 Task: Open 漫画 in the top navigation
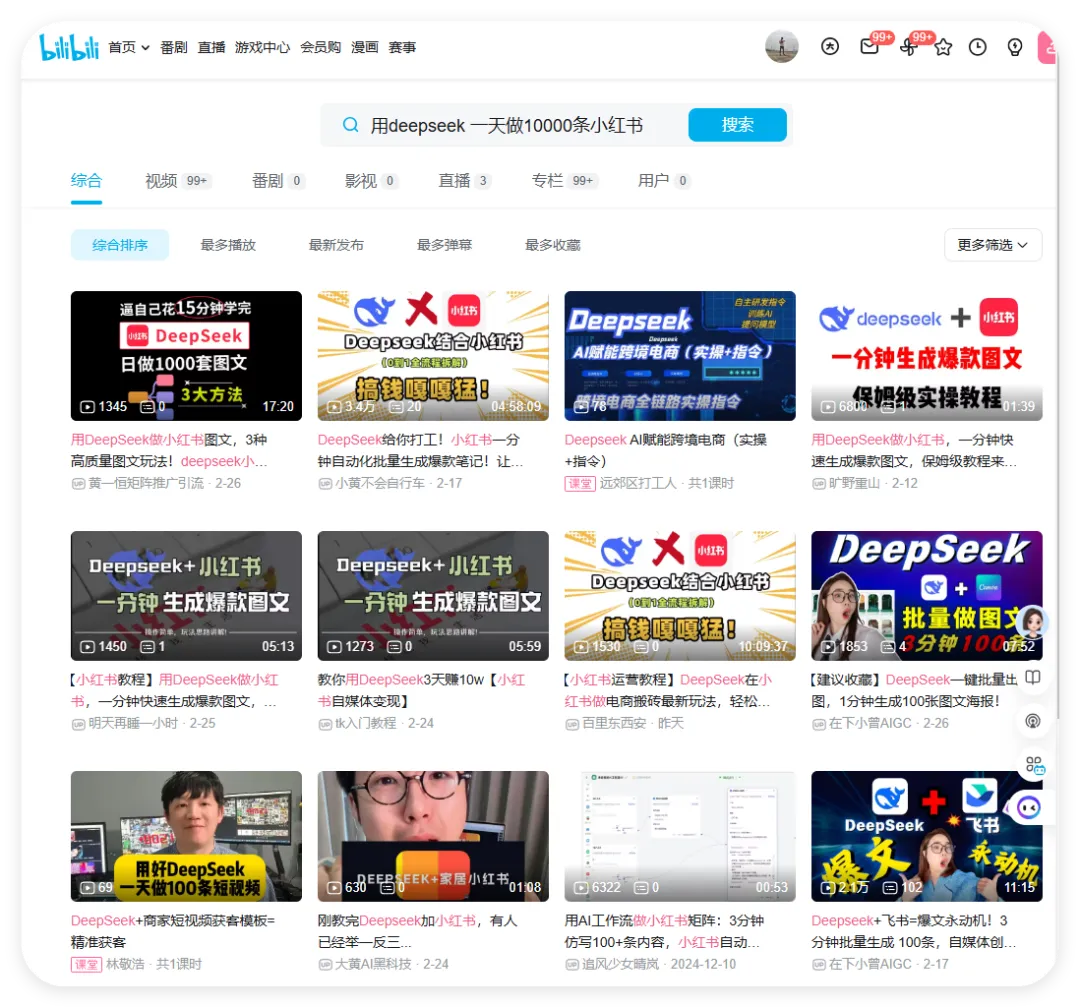364,47
